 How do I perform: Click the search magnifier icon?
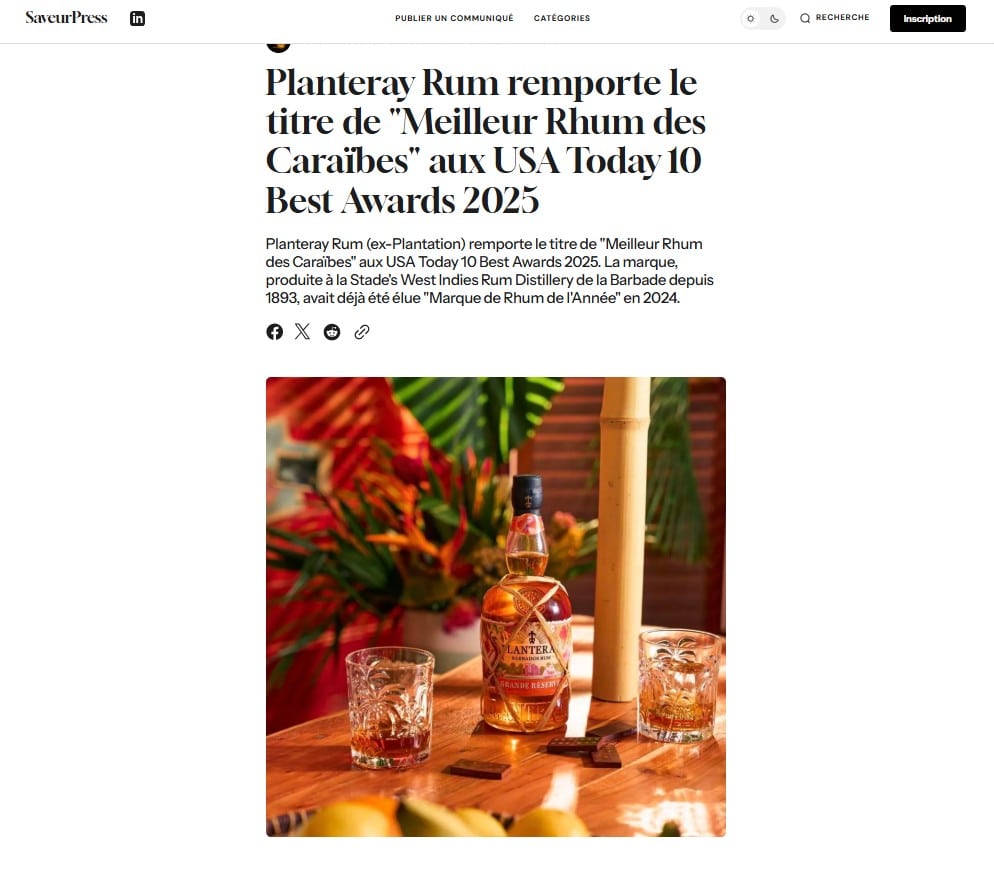click(805, 18)
